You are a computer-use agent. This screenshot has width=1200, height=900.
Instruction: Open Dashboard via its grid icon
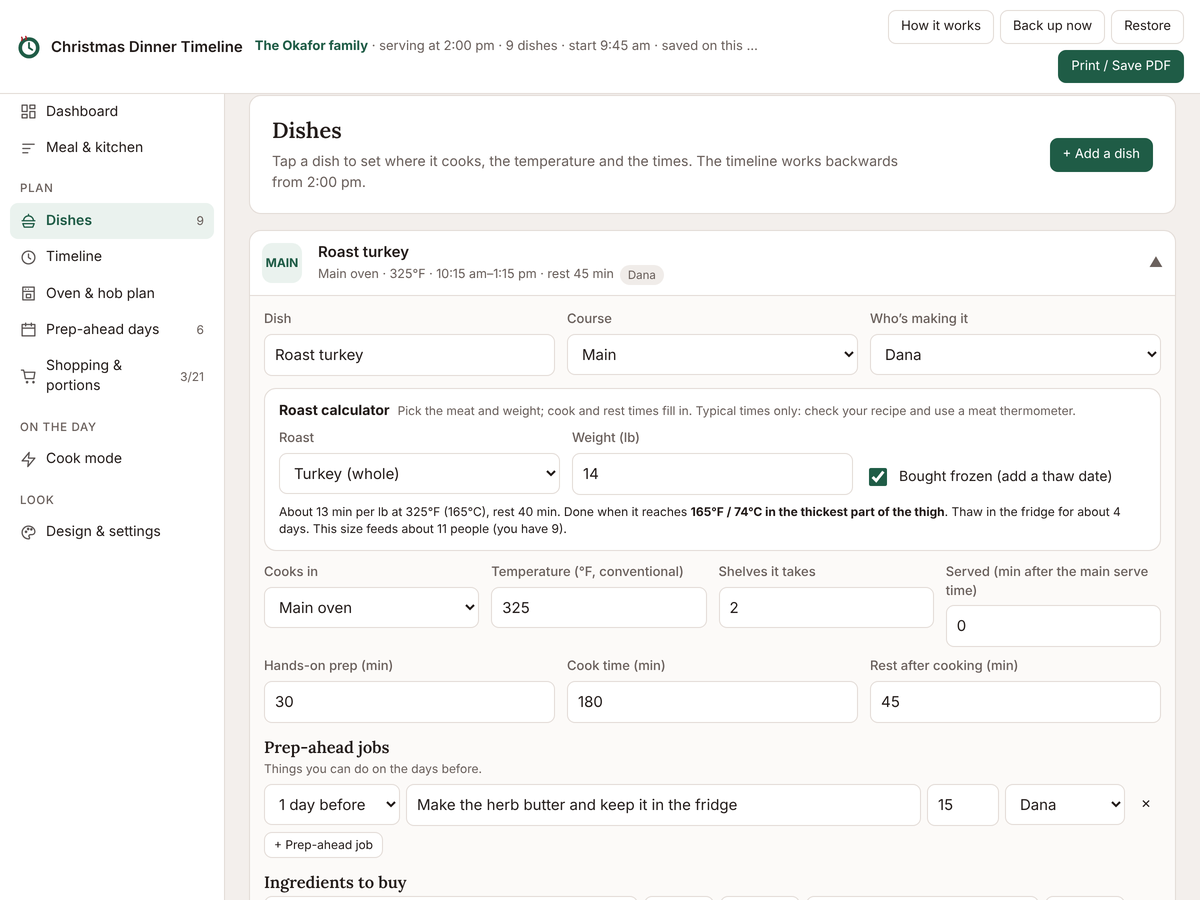coord(28,111)
